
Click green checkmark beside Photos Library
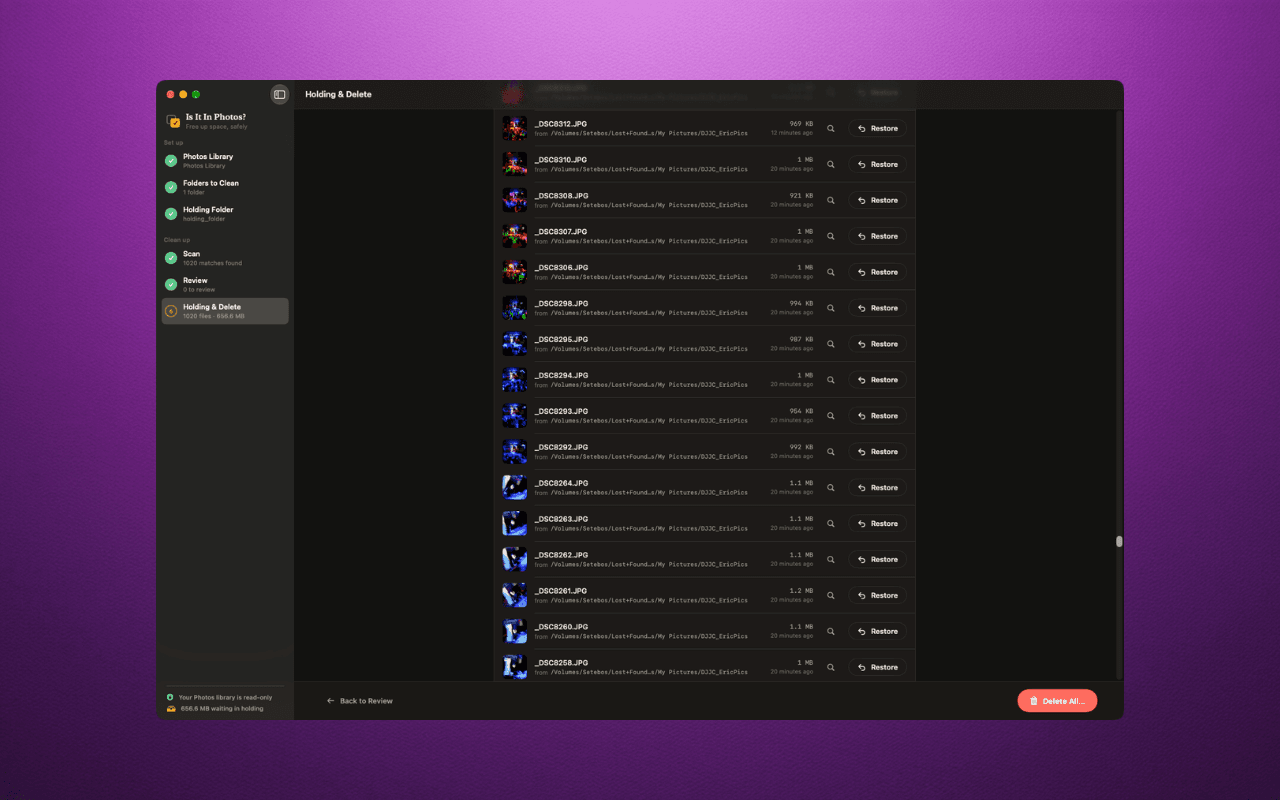[x=171, y=160]
